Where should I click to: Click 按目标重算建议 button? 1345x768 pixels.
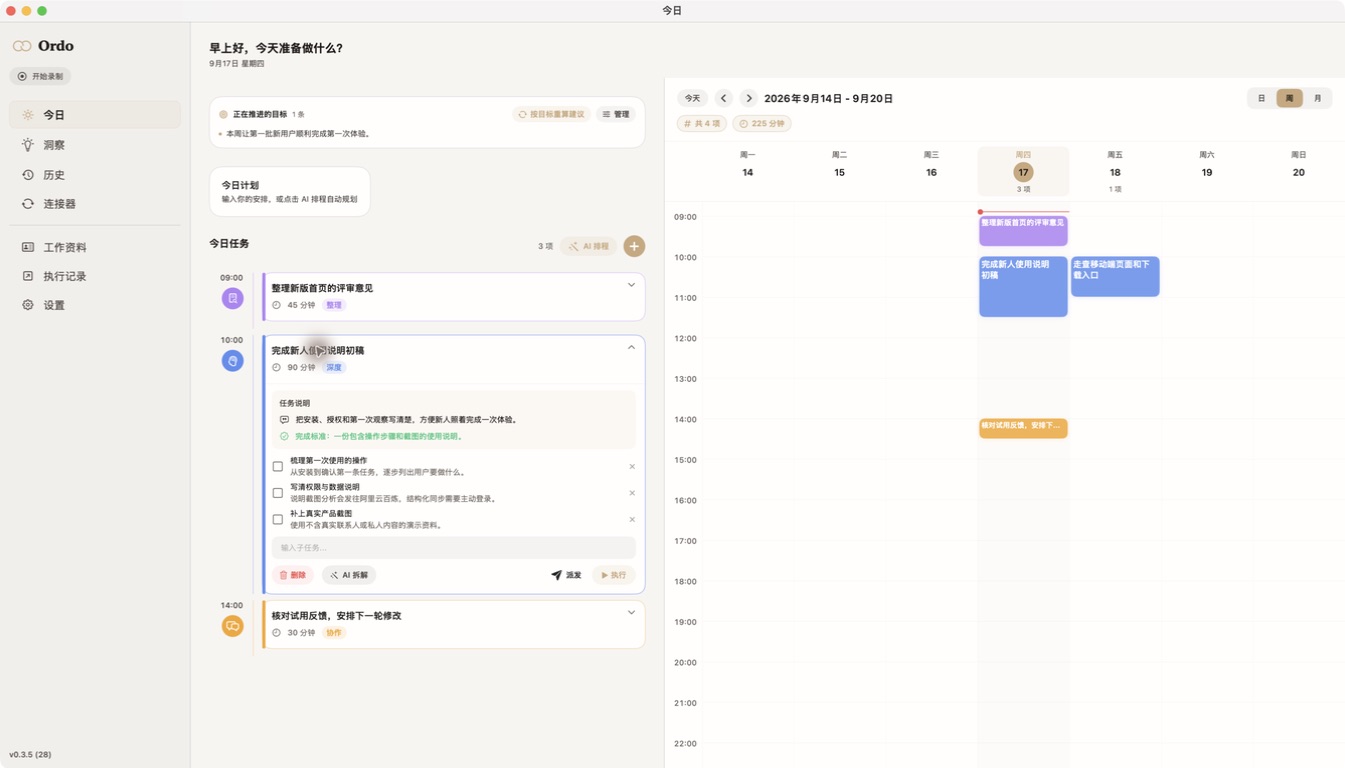(x=550, y=114)
